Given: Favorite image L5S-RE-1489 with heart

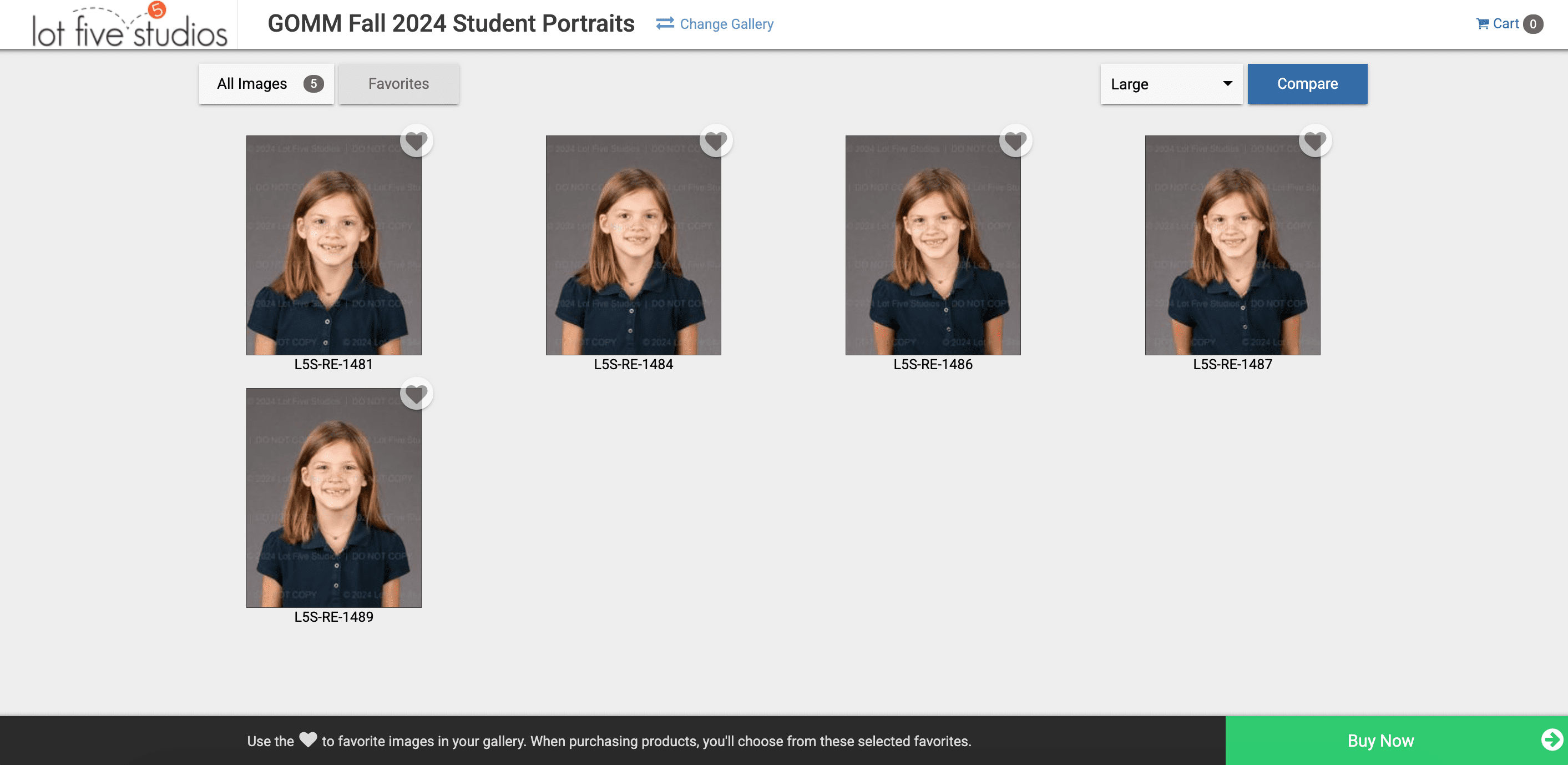Looking at the screenshot, I should 416,394.
